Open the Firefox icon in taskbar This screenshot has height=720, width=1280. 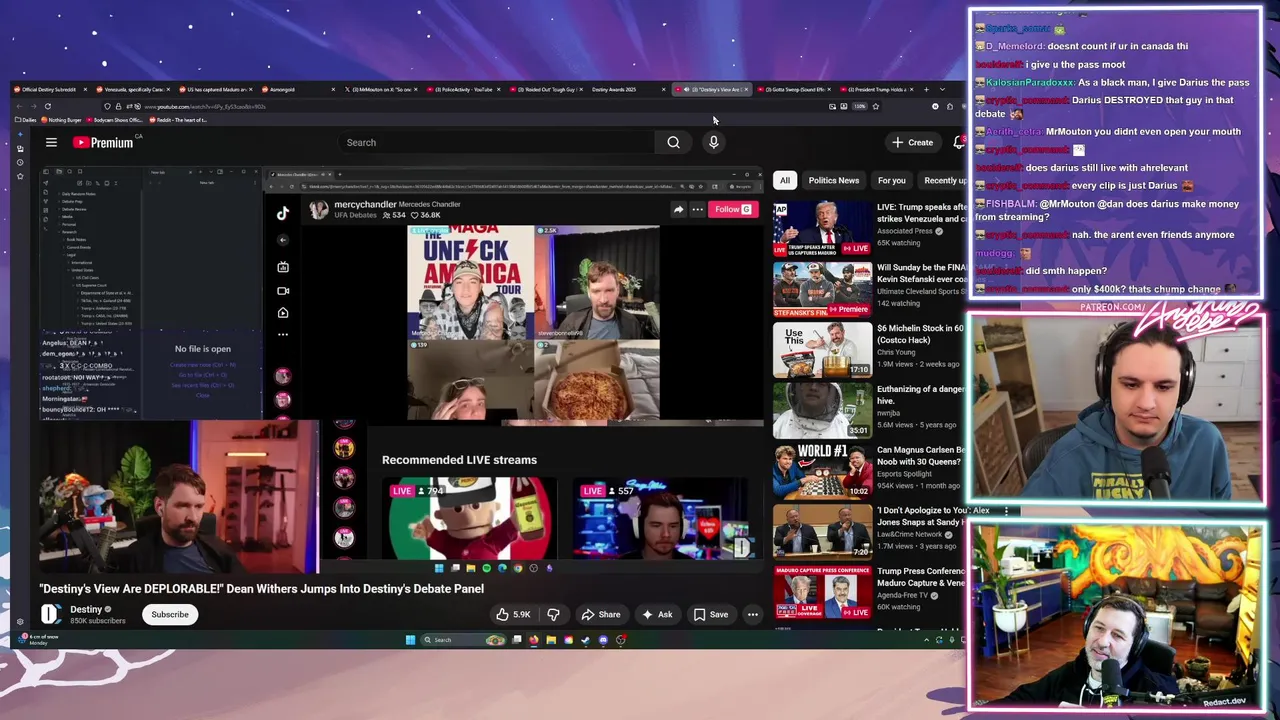click(x=534, y=640)
